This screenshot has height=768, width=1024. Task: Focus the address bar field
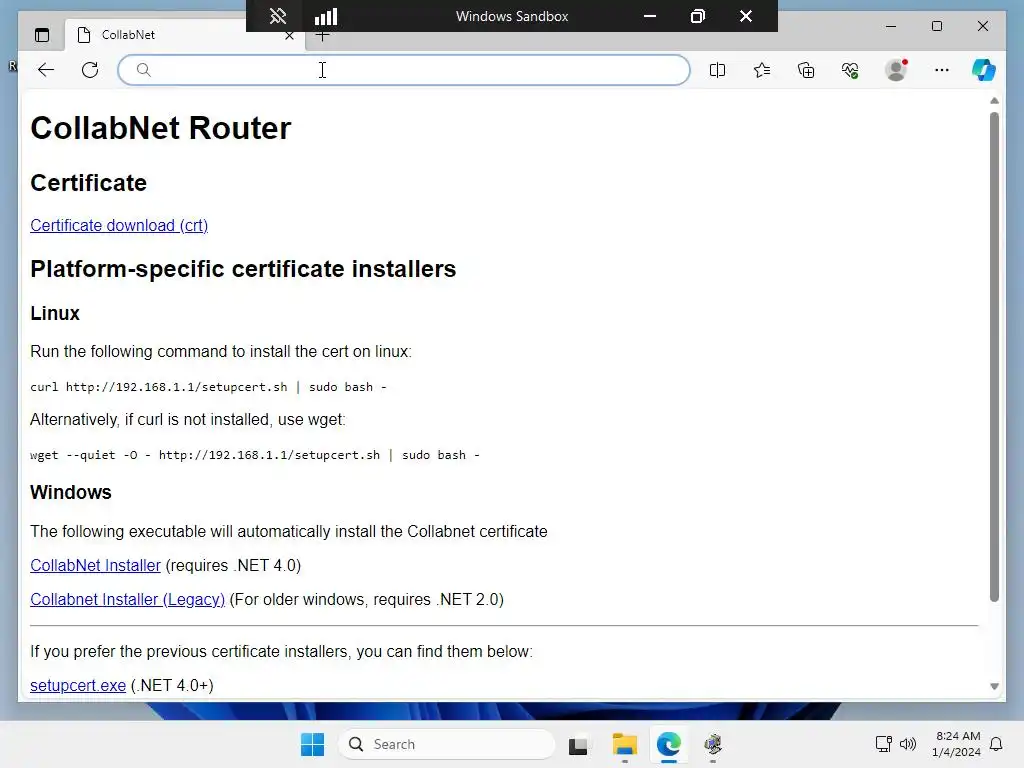[x=404, y=70]
